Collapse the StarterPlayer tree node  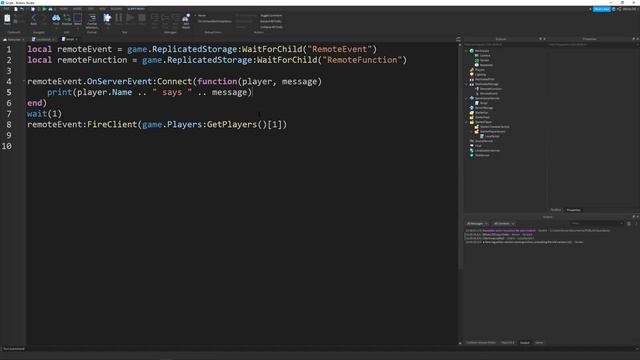coord(467,122)
